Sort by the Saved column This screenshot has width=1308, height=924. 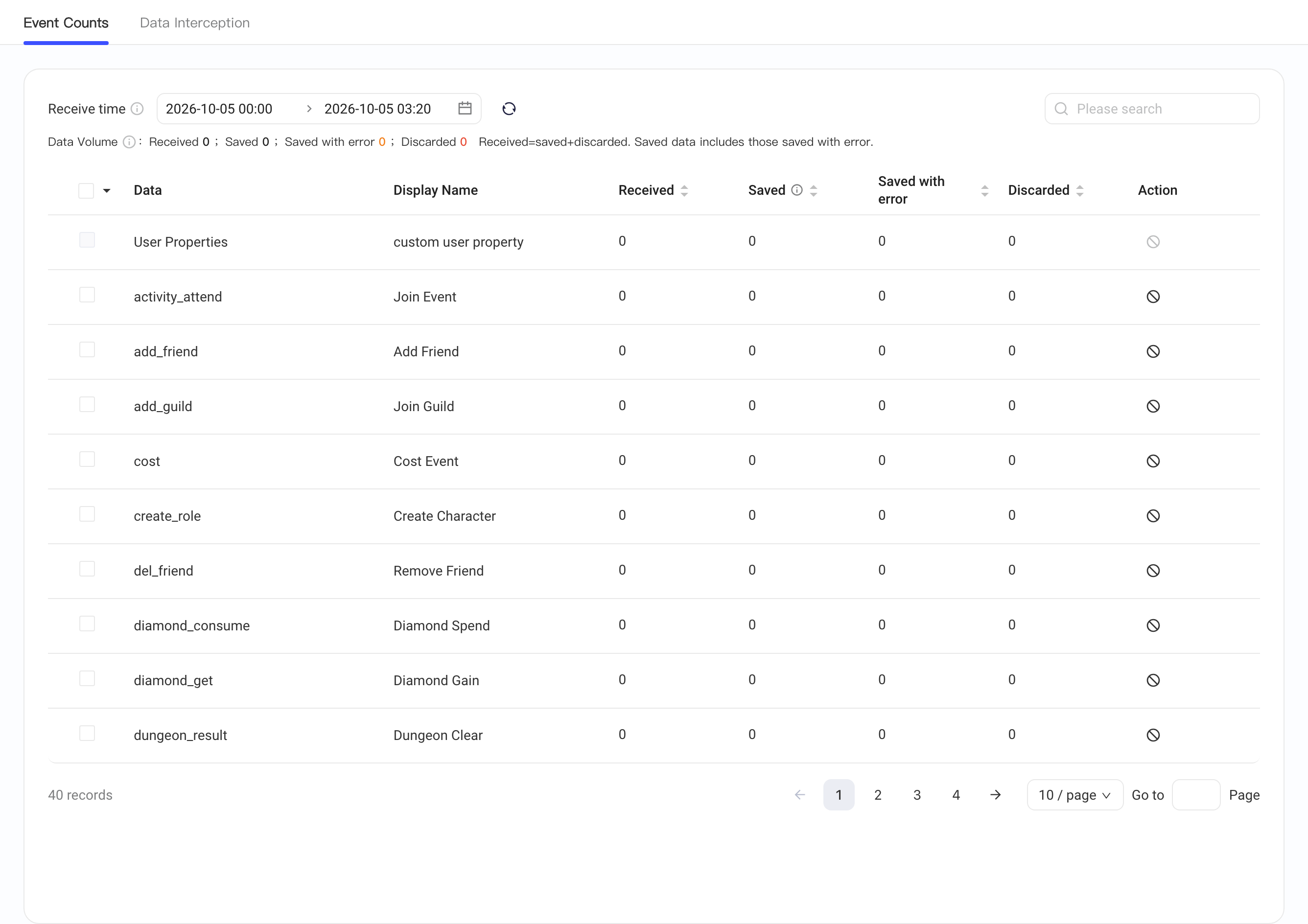coord(814,191)
